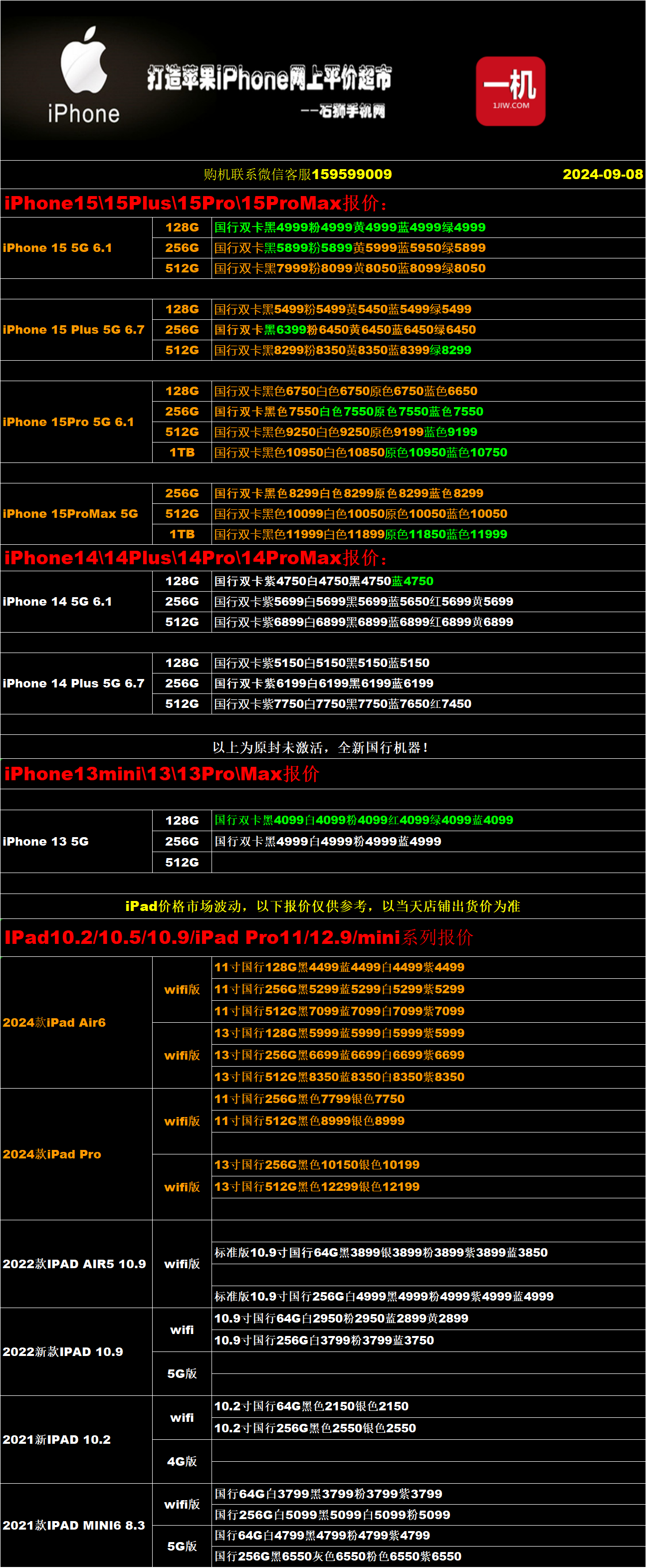The image size is (646, 1568).
Task: Select the 2024款iPad Air6 cell
Action: pos(76,1023)
